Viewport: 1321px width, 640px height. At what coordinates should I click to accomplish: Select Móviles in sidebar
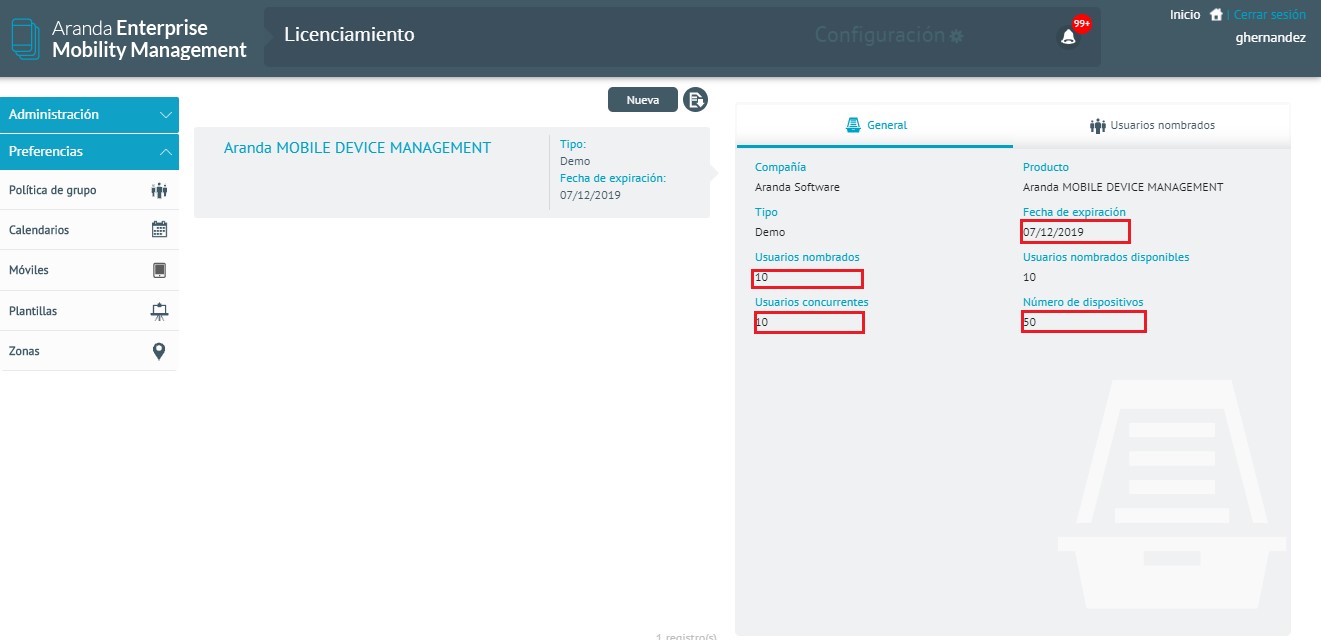pyautogui.click(x=89, y=270)
